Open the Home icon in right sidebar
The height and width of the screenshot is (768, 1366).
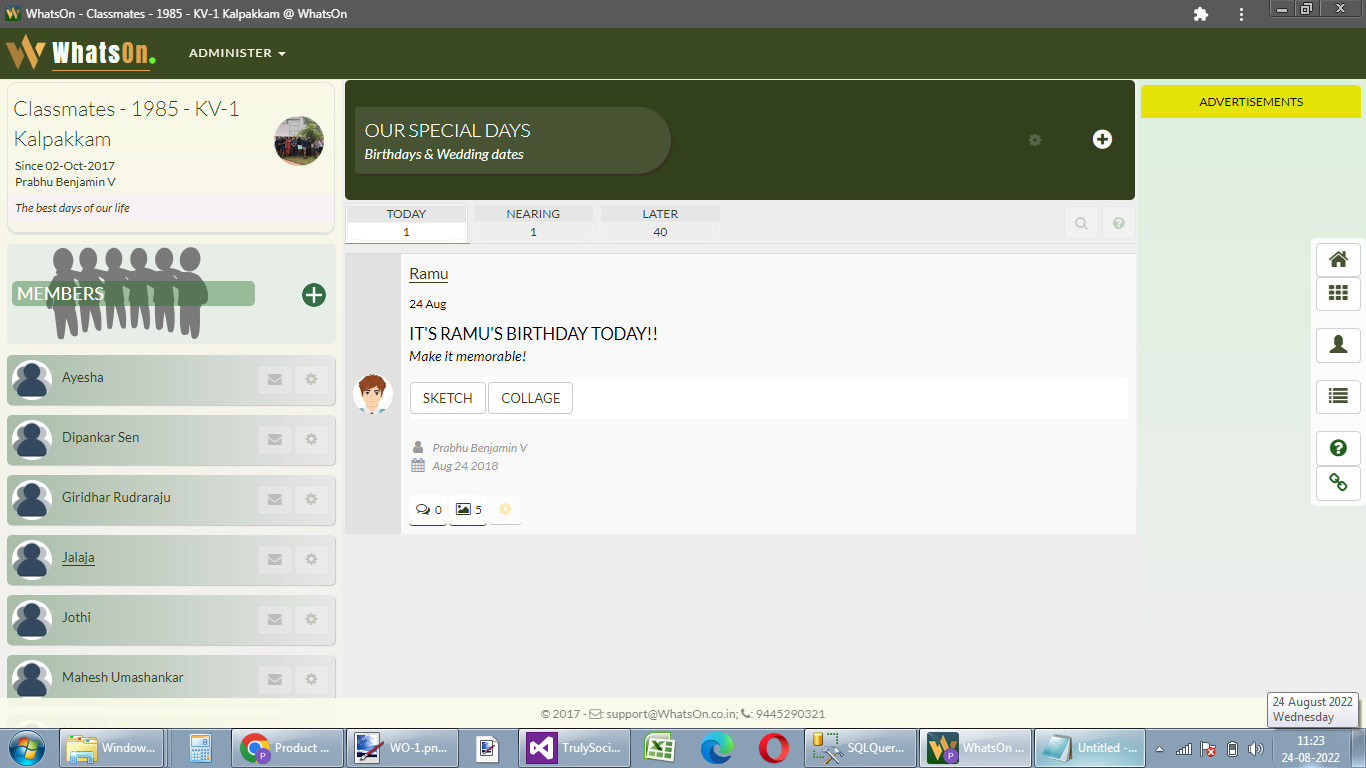pos(1338,260)
